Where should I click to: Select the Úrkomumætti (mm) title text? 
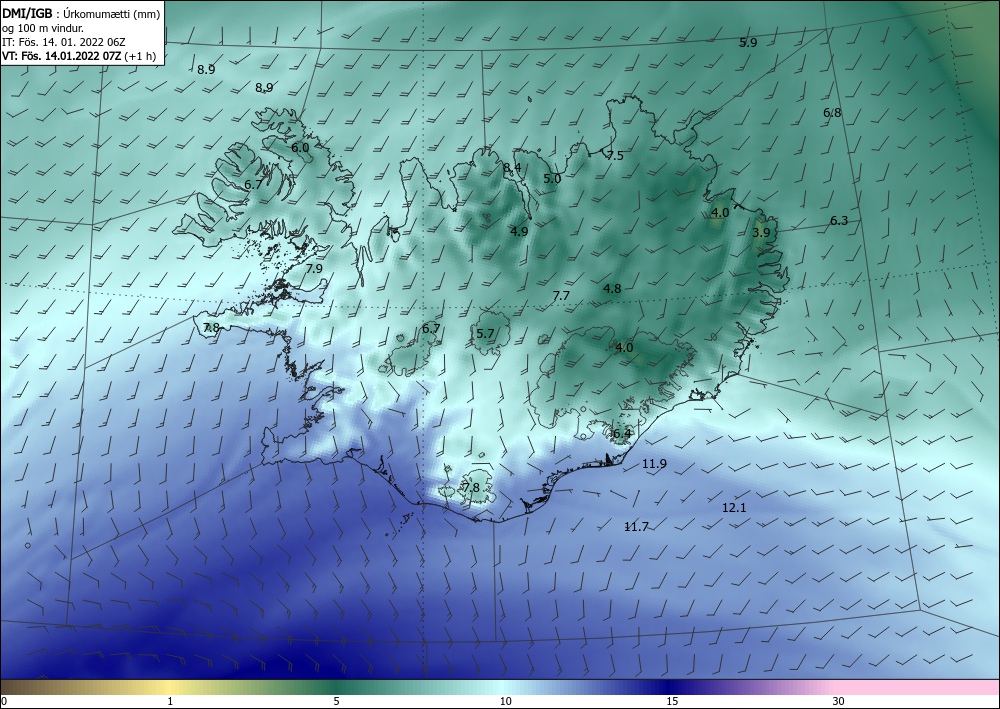coord(112,15)
